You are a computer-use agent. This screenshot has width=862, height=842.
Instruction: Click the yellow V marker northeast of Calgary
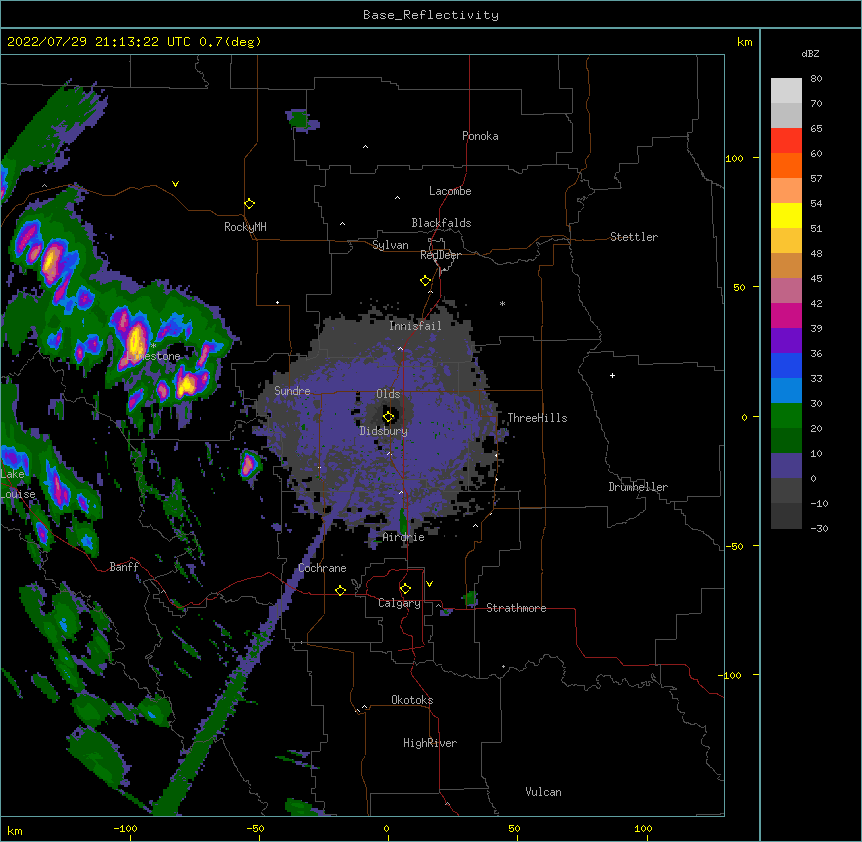tap(429, 584)
